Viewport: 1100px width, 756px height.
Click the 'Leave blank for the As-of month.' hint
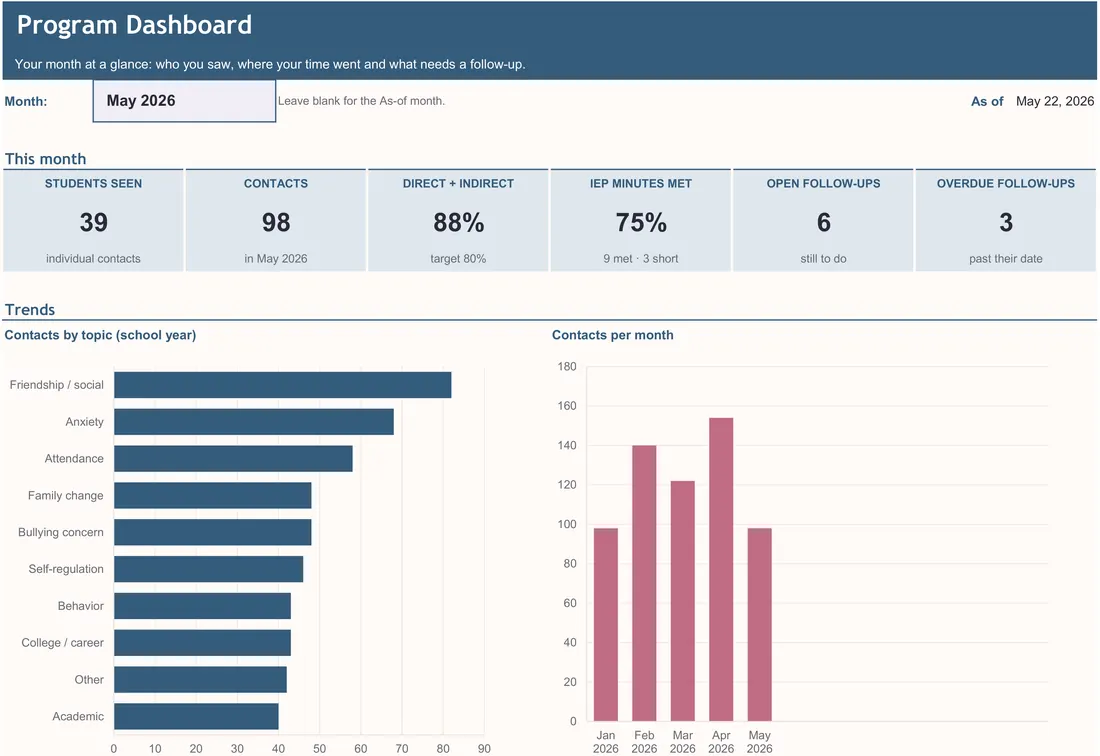361,101
